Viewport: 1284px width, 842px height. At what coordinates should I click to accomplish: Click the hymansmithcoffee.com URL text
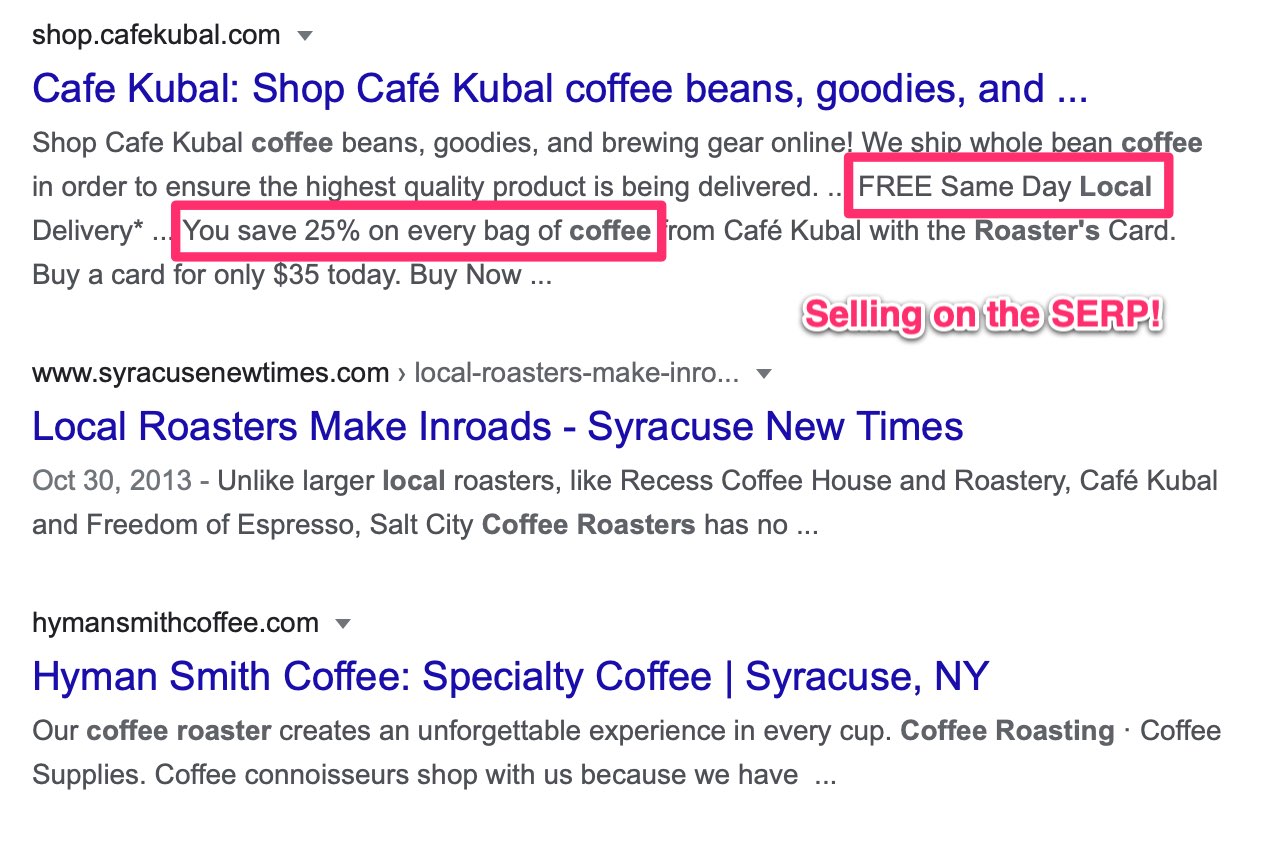[x=175, y=623]
